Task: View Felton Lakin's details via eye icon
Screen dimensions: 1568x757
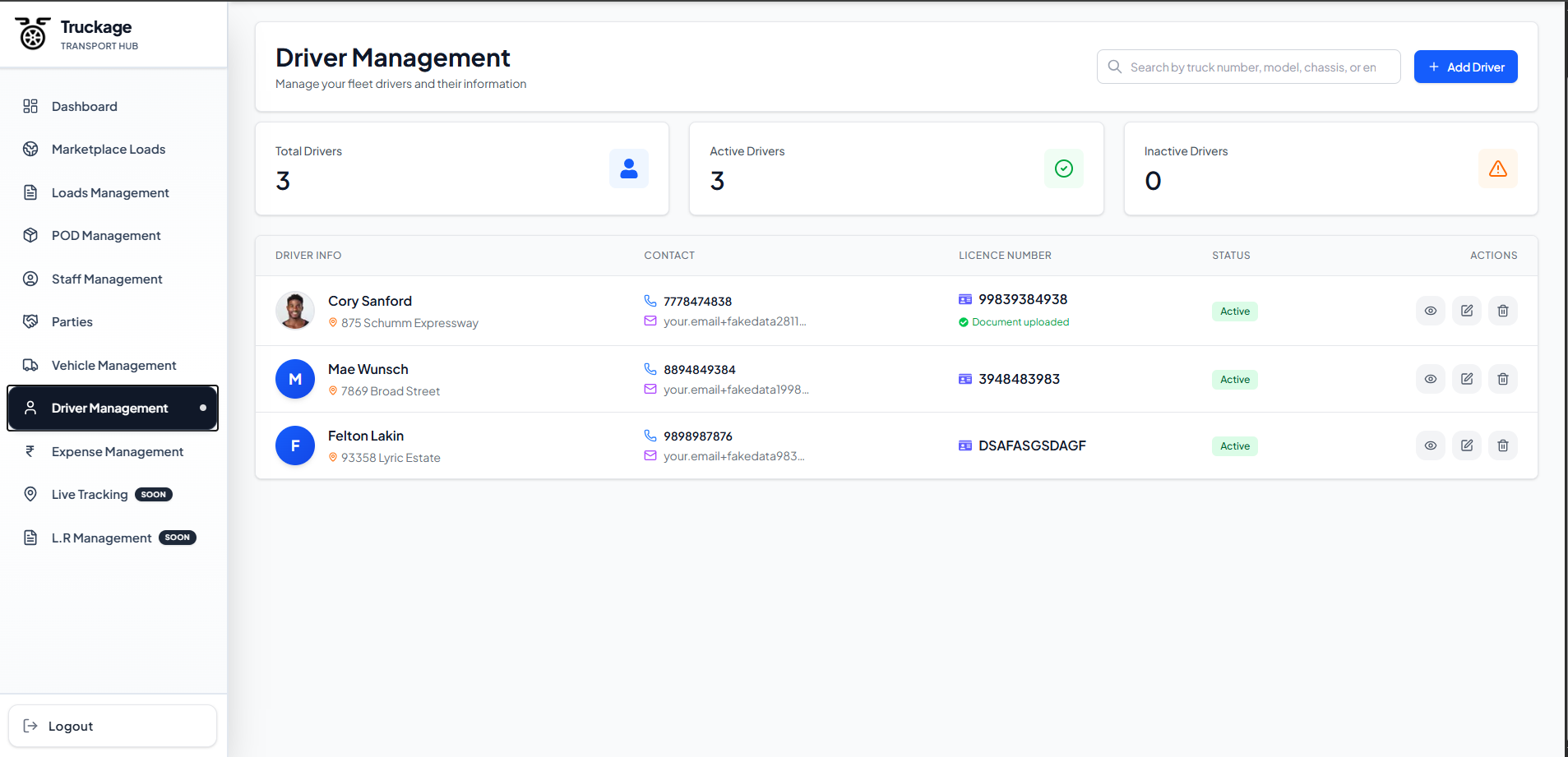Action: pos(1430,445)
